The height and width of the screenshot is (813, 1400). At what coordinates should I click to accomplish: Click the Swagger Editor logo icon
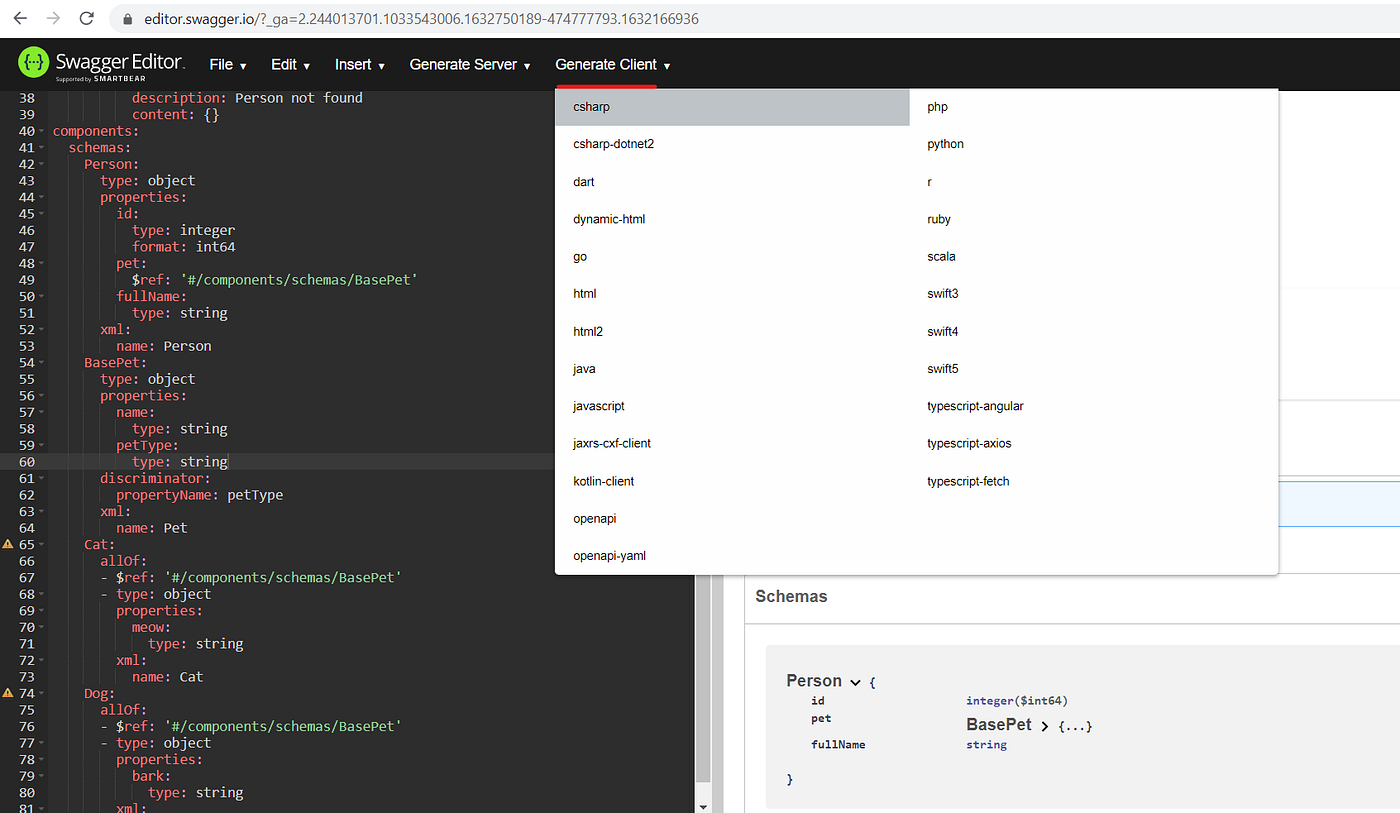tap(33, 63)
